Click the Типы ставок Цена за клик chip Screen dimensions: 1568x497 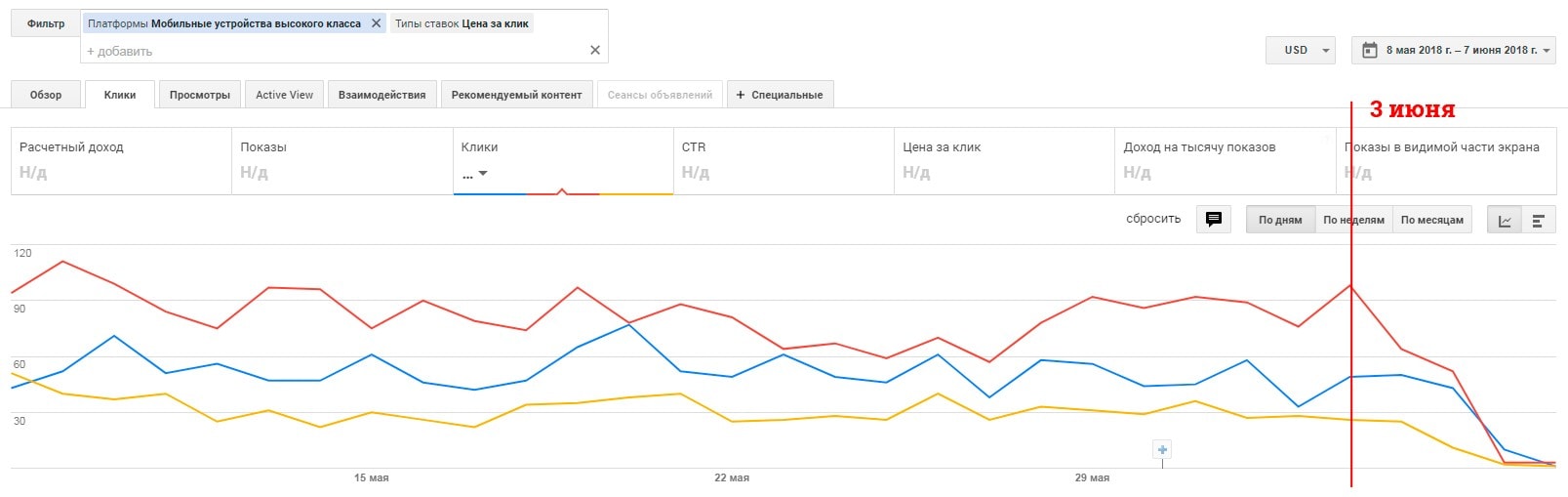click(462, 23)
